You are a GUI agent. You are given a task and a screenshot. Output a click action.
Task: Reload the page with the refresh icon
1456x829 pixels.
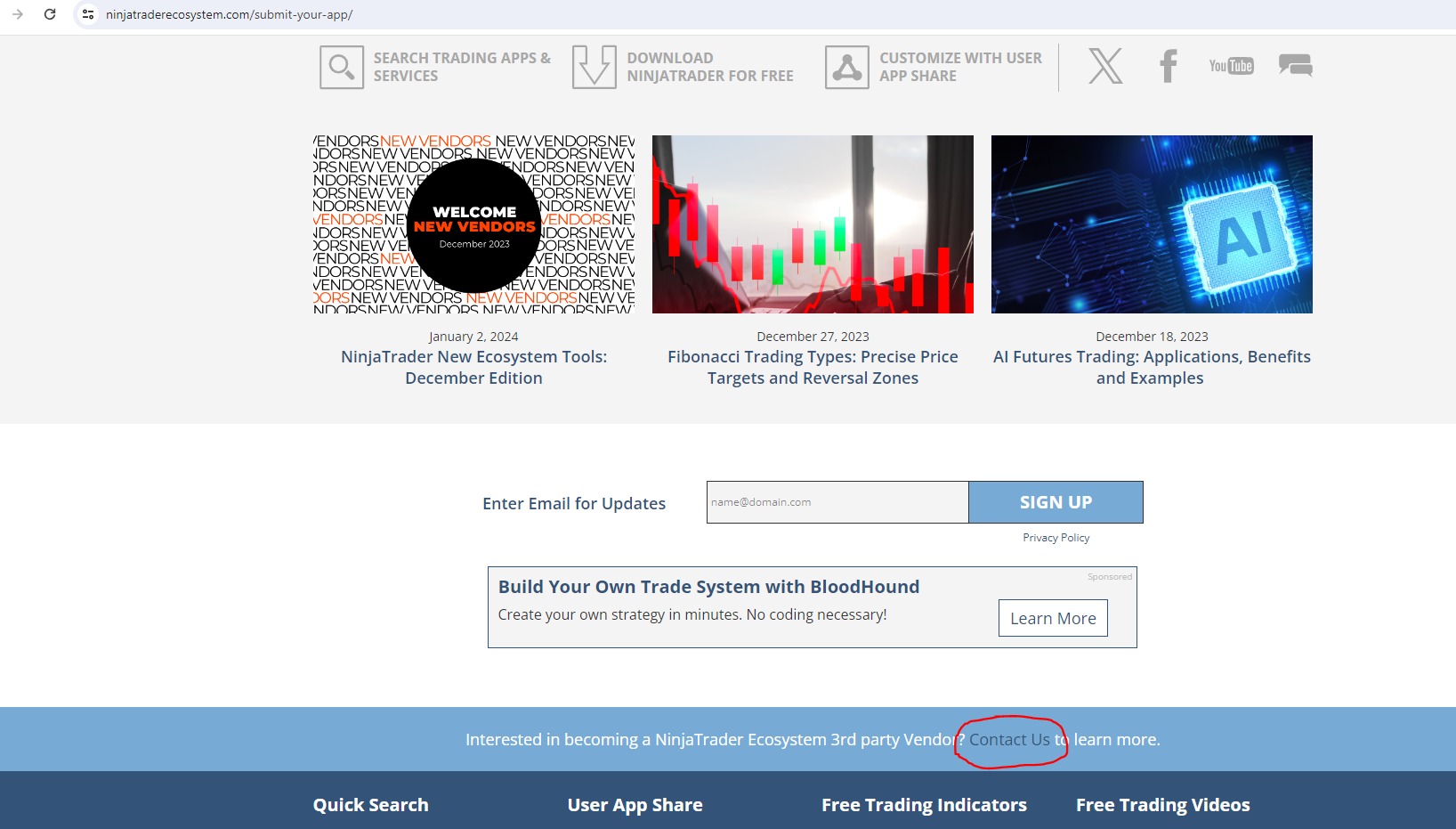[x=50, y=14]
